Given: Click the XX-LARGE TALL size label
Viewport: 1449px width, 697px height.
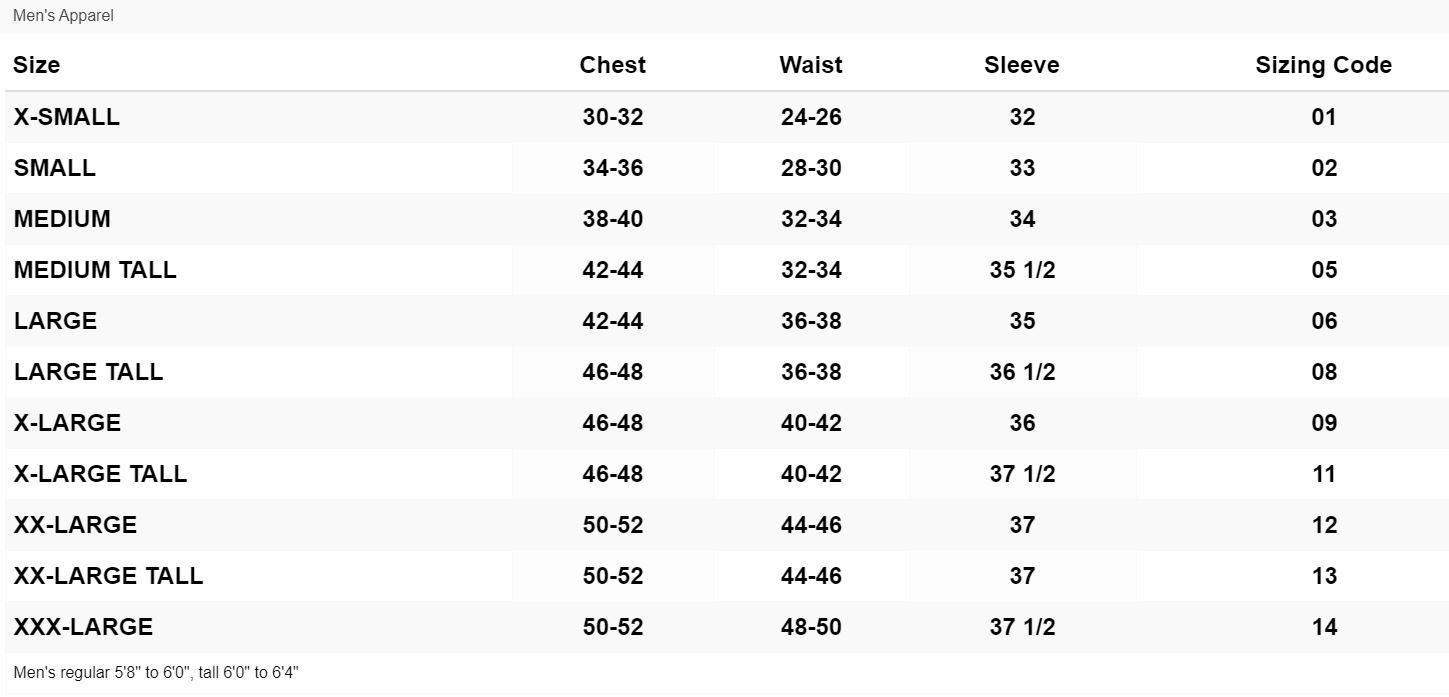Looking at the screenshot, I should [108, 576].
